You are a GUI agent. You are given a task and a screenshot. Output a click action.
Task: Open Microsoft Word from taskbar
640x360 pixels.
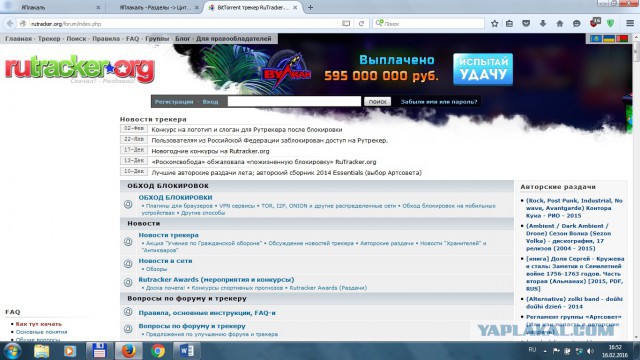pyautogui.click(x=186, y=351)
